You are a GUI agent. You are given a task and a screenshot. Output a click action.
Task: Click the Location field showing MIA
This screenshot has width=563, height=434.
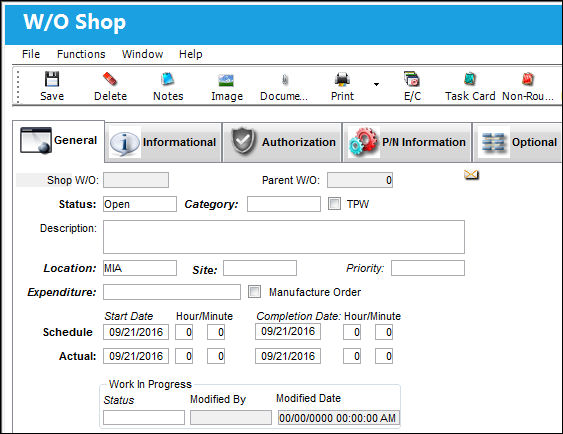tap(140, 268)
